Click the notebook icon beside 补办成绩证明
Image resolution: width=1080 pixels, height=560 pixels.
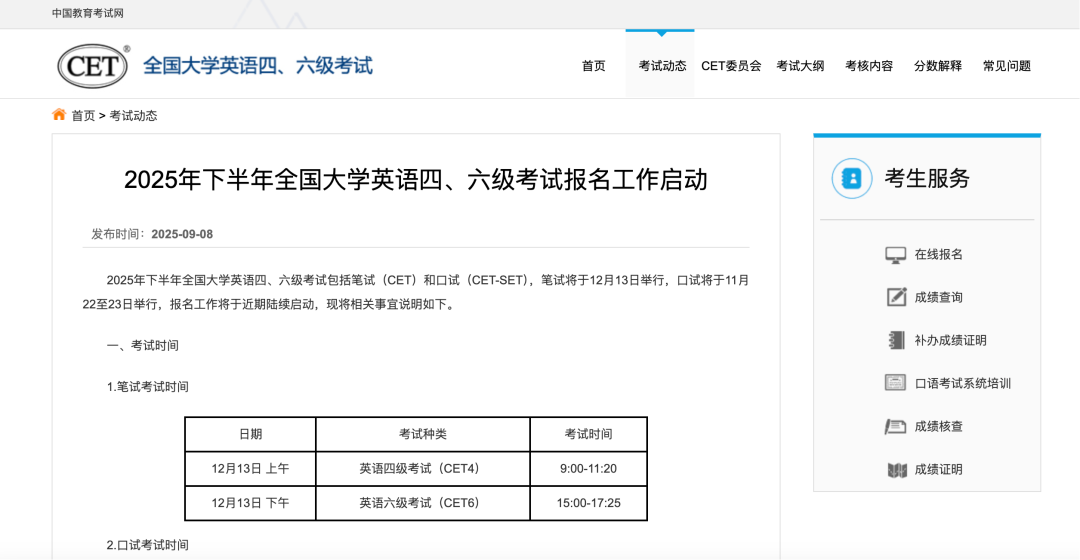(x=895, y=340)
